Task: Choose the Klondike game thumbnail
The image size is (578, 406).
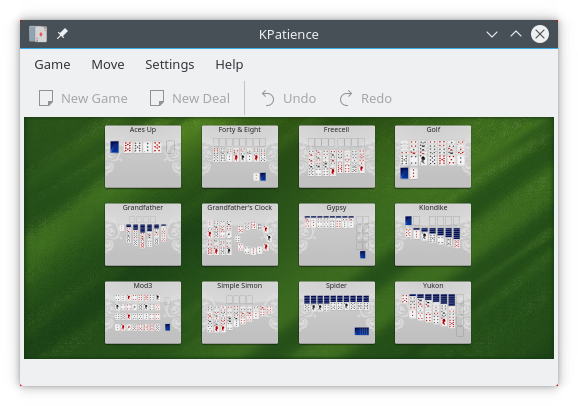Action: pyautogui.click(x=433, y=235)
